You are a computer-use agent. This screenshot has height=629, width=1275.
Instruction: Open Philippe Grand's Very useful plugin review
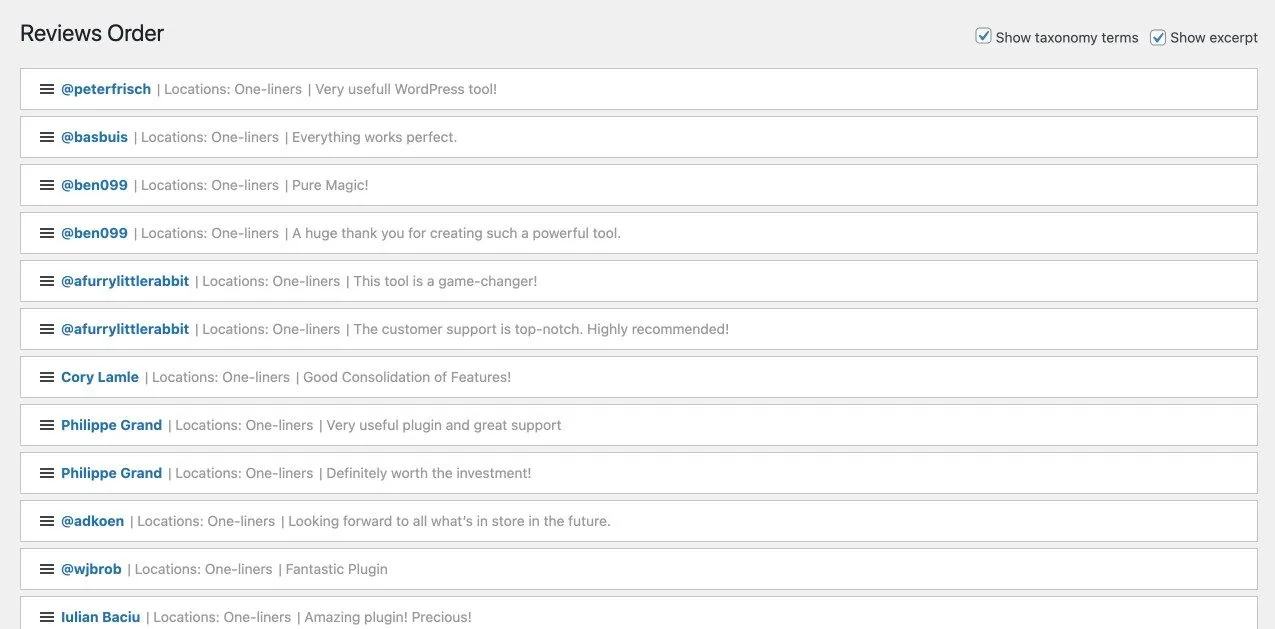coord(111,425)
